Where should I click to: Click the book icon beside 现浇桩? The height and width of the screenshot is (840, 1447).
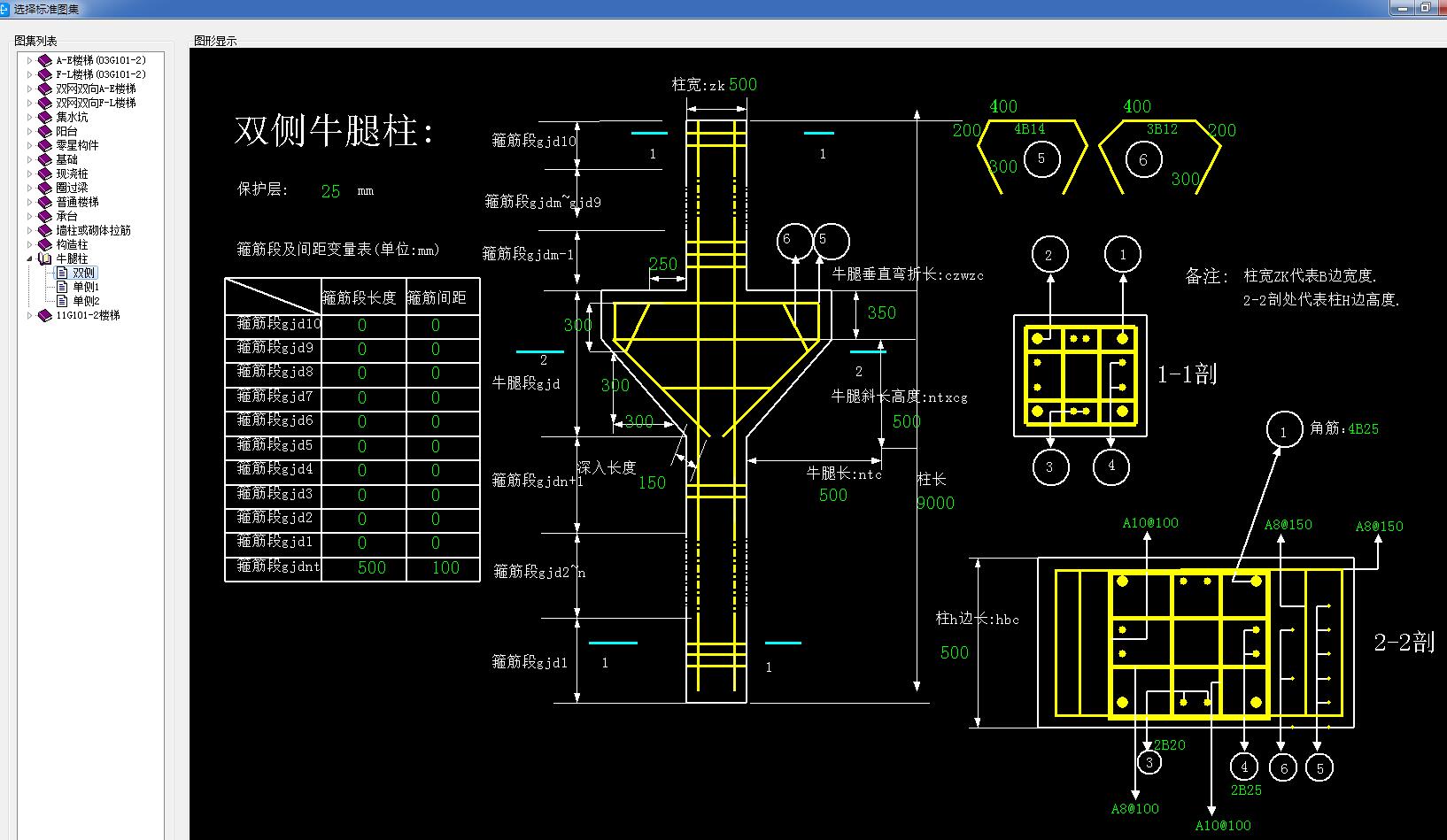pos(45,173)
